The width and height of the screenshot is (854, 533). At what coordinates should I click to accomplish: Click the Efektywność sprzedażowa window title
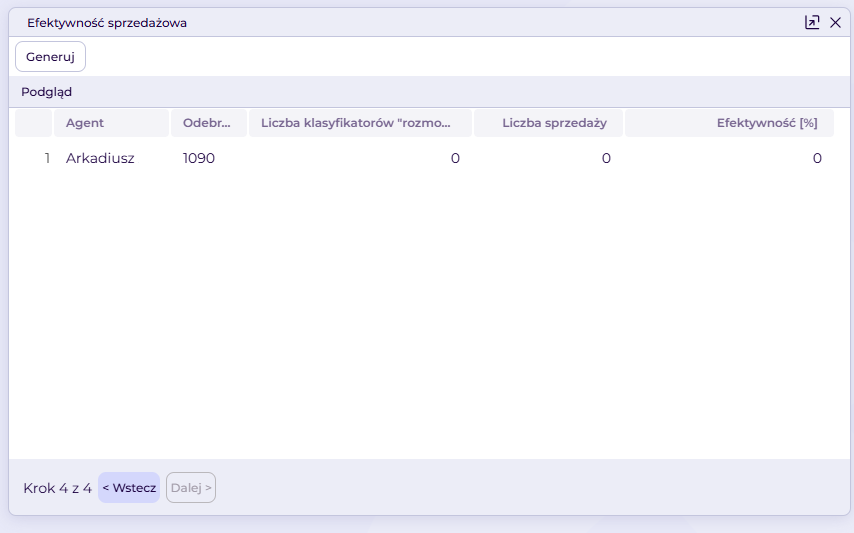[x=107, y=23]
